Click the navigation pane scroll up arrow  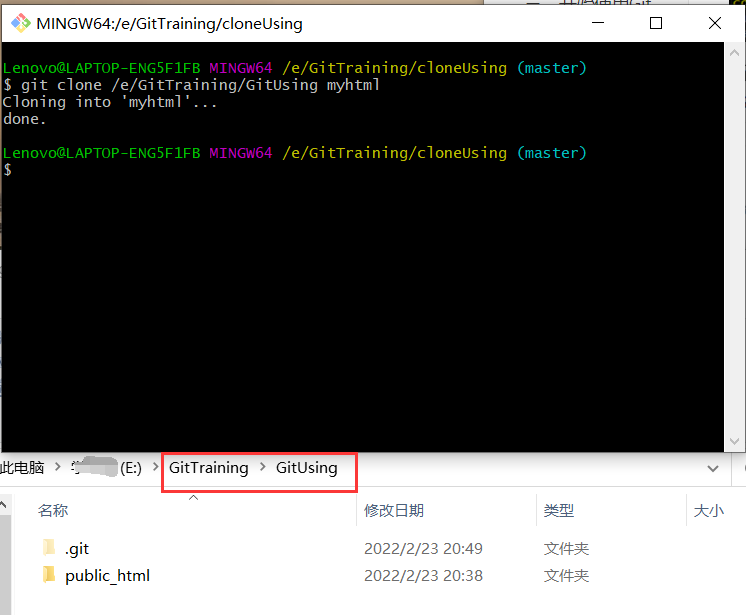tap(4, 505)
